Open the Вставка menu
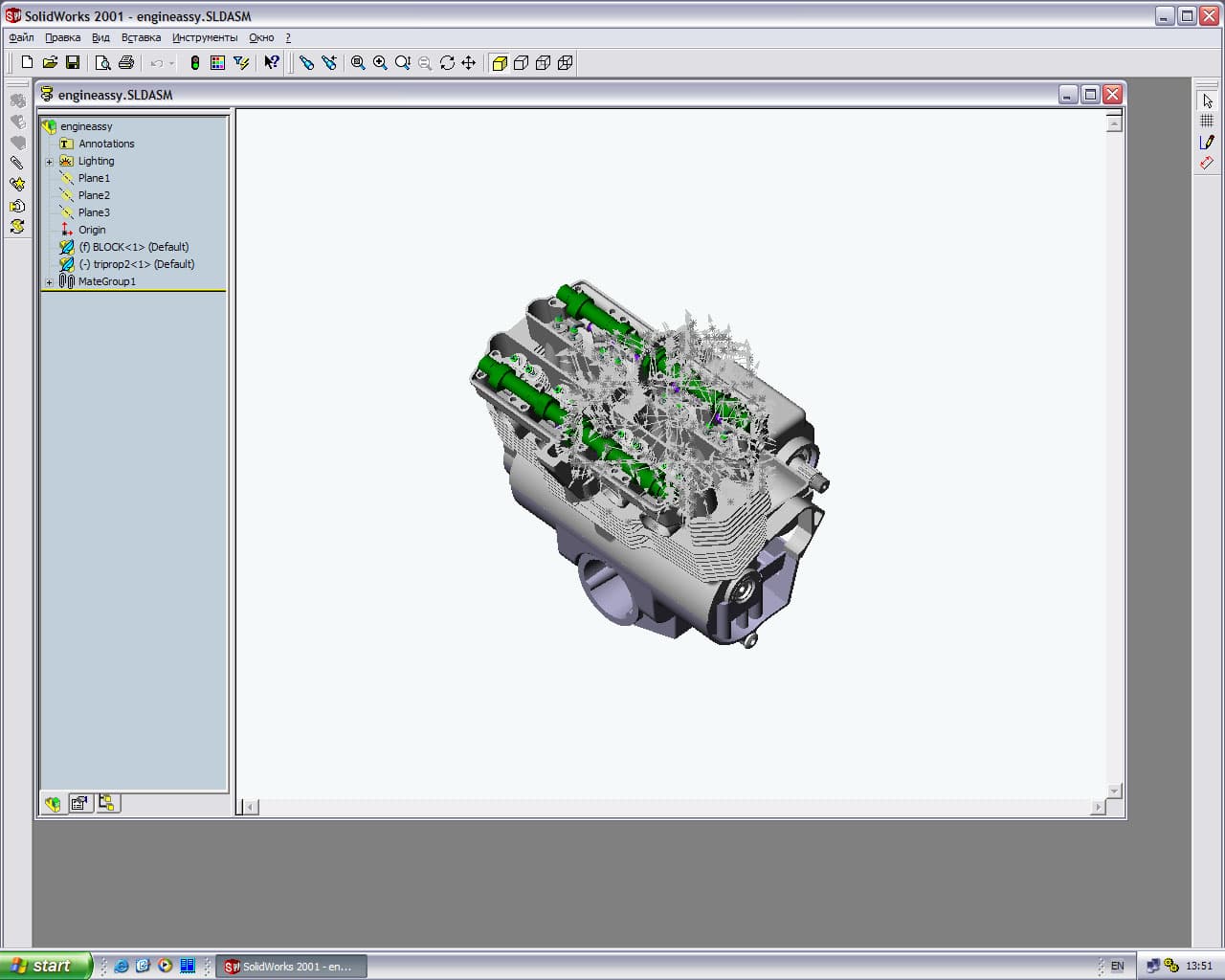 (x=141, y=38)
